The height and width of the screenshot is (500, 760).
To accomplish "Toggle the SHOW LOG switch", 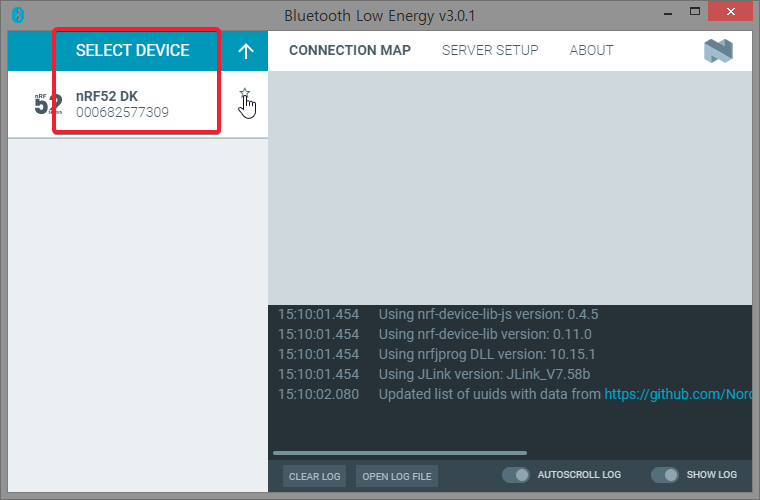I will (x=665, y=475).
